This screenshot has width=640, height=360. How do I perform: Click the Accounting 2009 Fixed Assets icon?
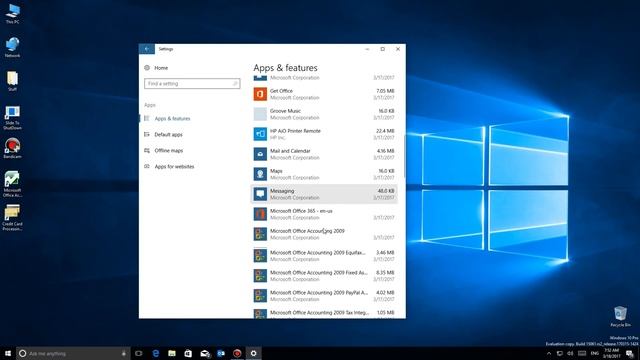click(260, 276)
